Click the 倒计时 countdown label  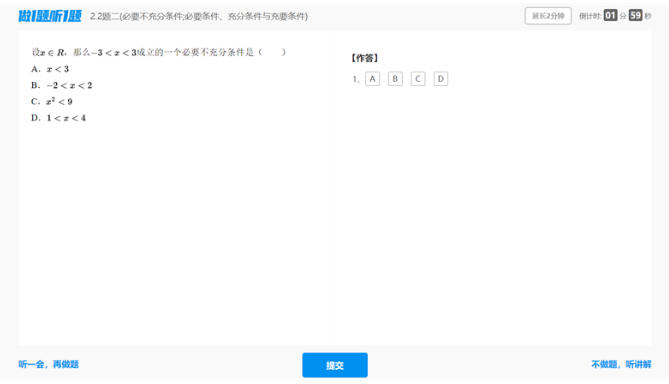pyautogui.click(x=590, y=16)
